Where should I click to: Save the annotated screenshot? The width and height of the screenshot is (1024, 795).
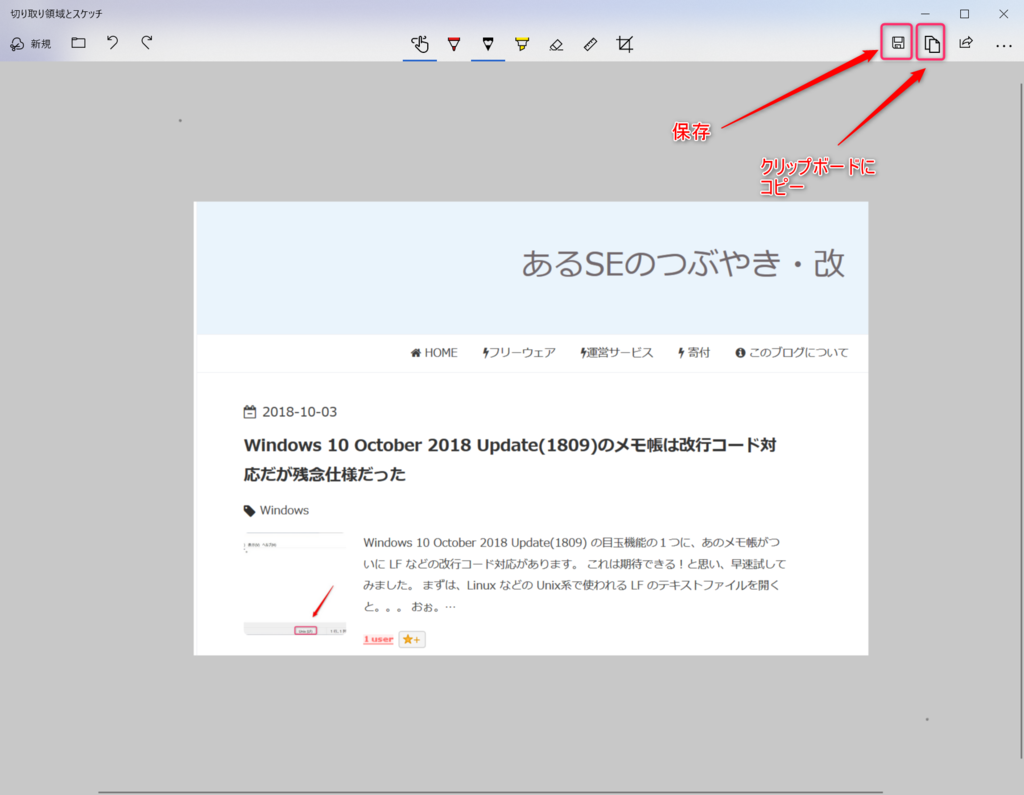pos(895,43)
